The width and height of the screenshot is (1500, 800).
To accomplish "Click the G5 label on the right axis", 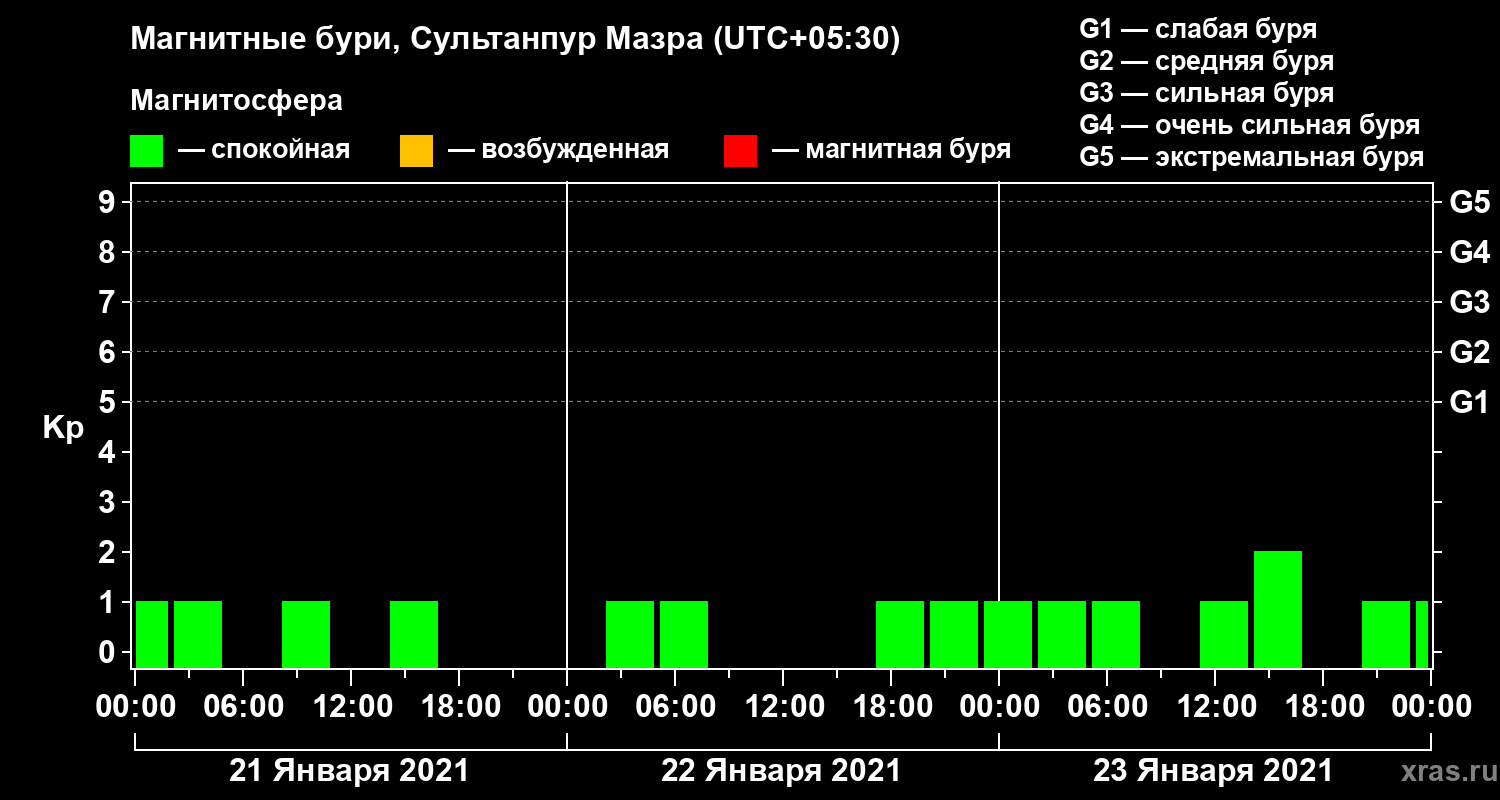I will (1469, 202).
